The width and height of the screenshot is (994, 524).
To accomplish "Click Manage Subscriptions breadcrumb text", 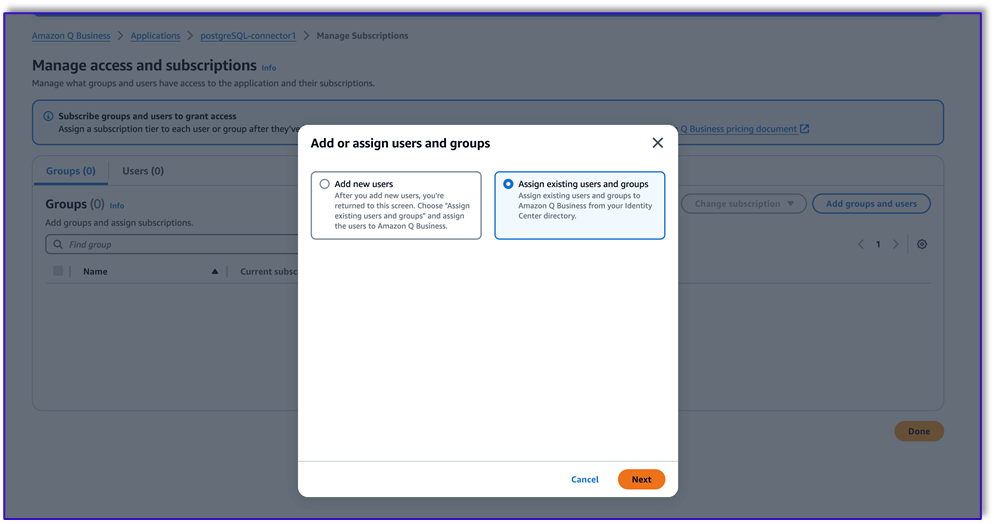I will [x=362, y=36].
